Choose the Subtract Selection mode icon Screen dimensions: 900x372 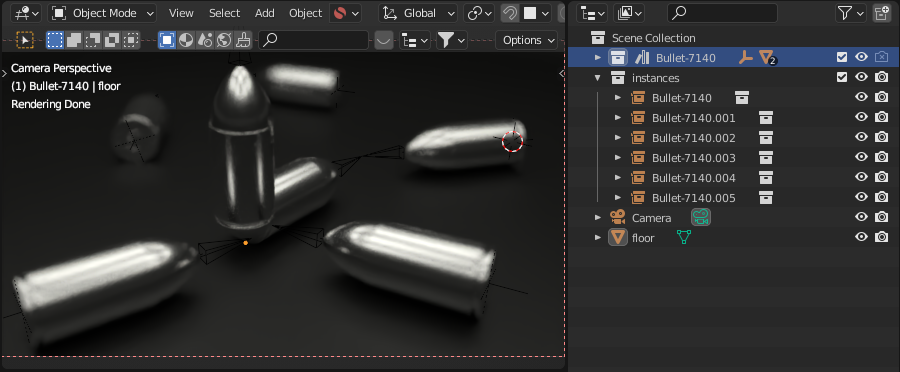pyautogui.click(x=93, y=40)
